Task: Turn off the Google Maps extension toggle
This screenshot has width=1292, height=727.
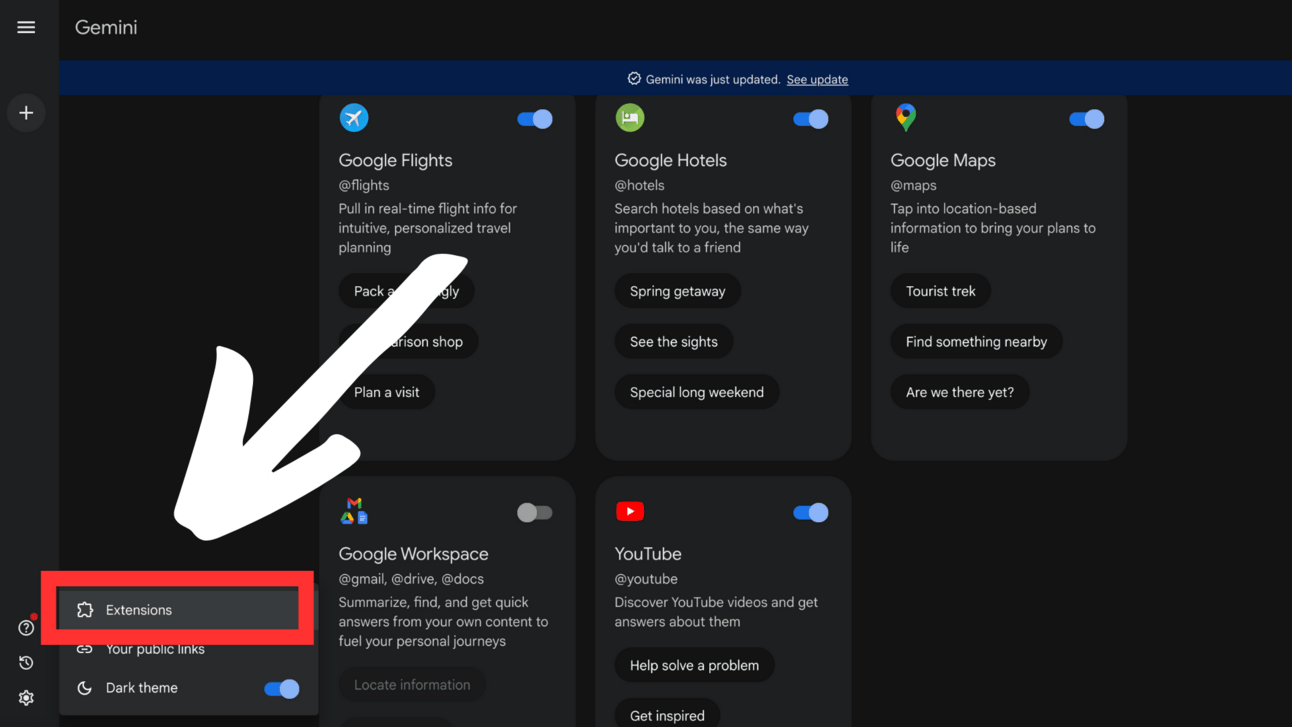Action: point(1087,119)
